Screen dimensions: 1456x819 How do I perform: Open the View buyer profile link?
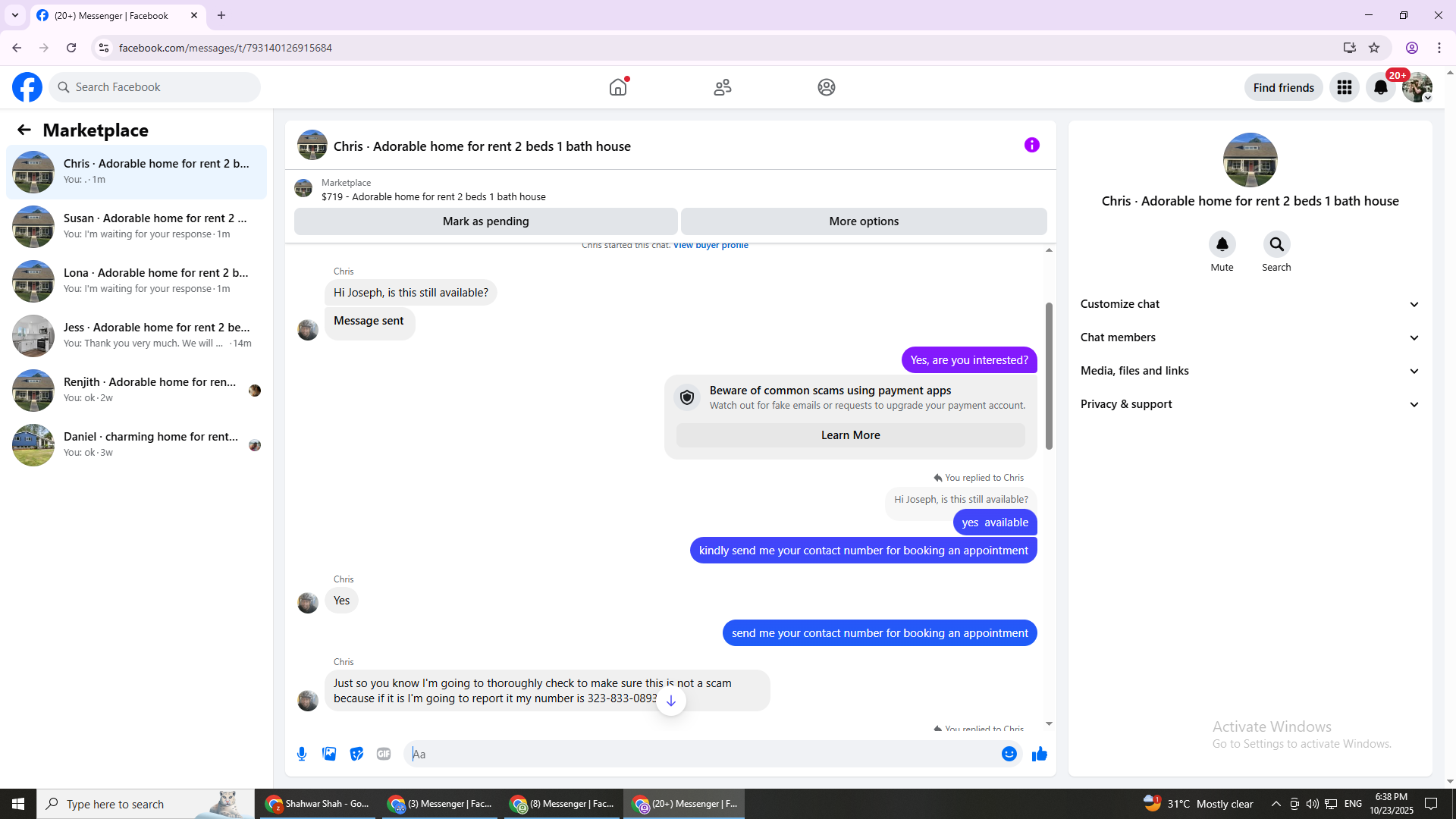711,246
